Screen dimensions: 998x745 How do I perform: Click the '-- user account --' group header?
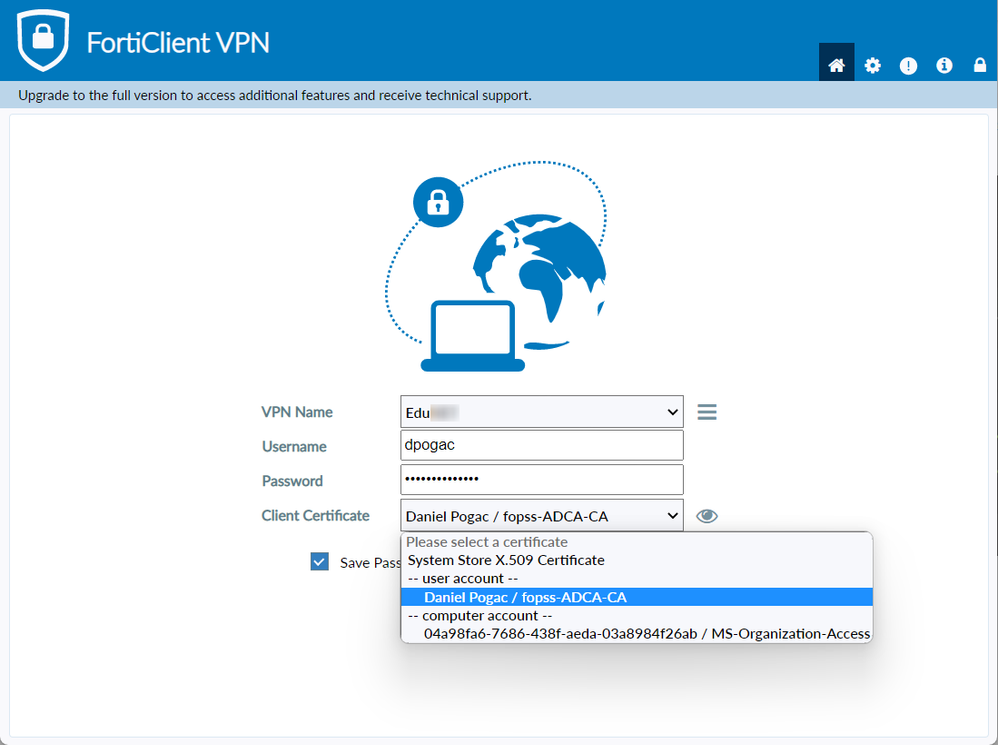(x=636, y=579)
